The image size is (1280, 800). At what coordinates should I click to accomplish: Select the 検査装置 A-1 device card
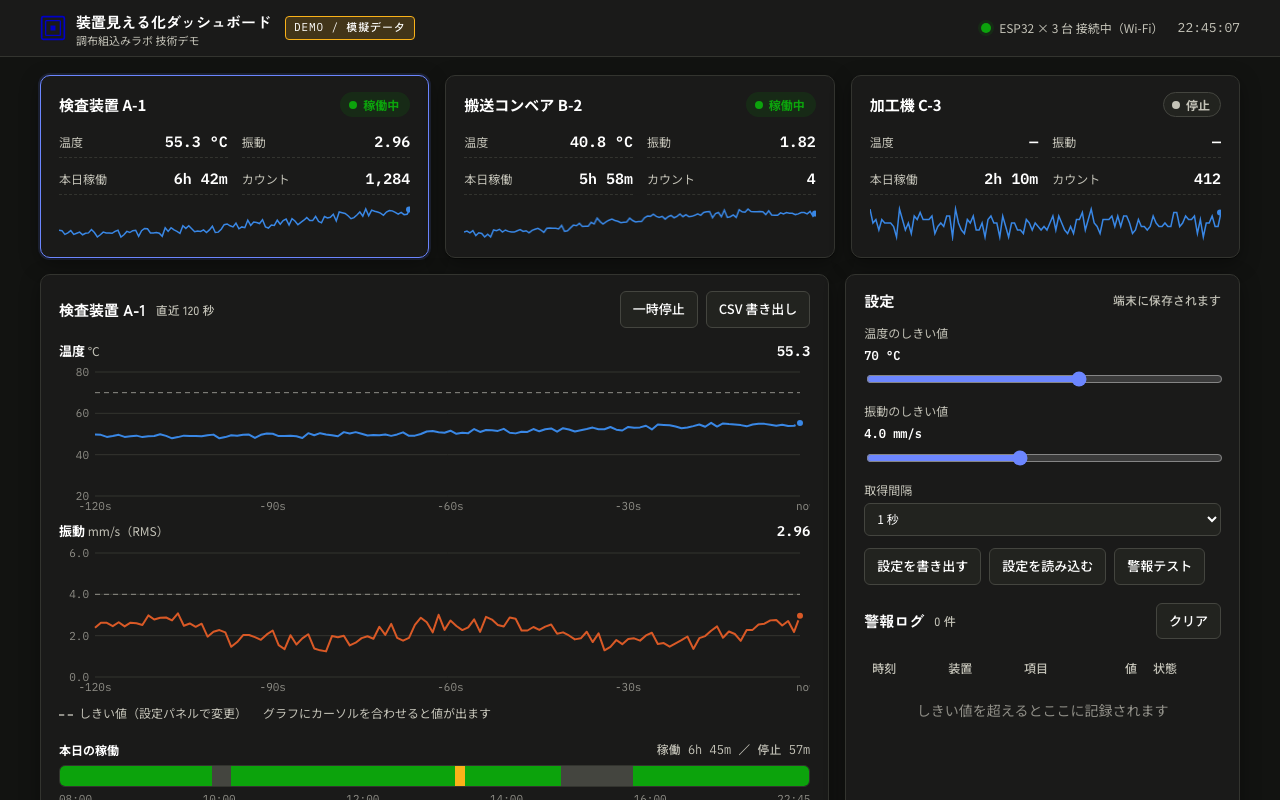(234, 167)
